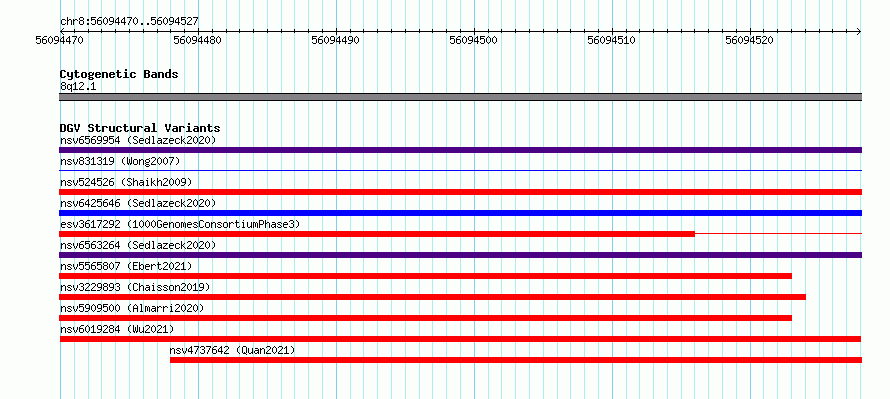
Task: Click ruler position 56094470
Action: 60,40
